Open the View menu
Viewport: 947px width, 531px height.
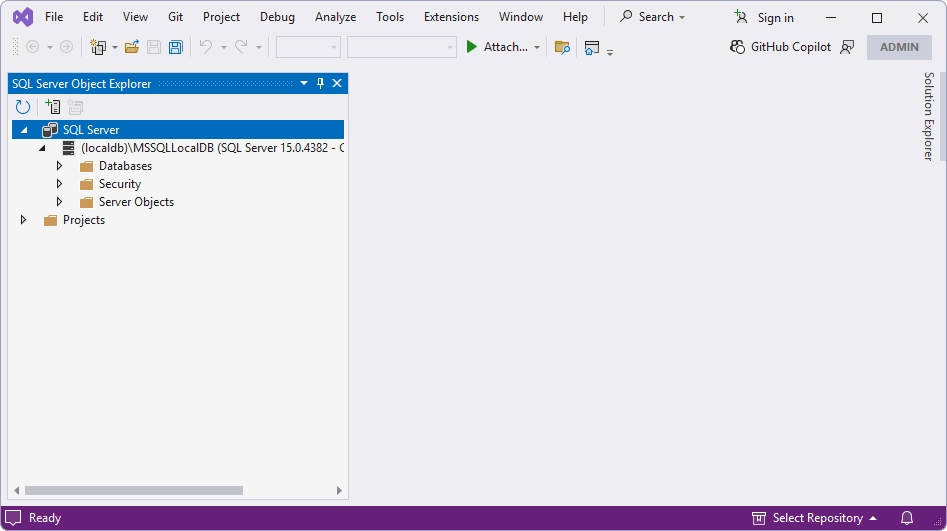(135, 17)
